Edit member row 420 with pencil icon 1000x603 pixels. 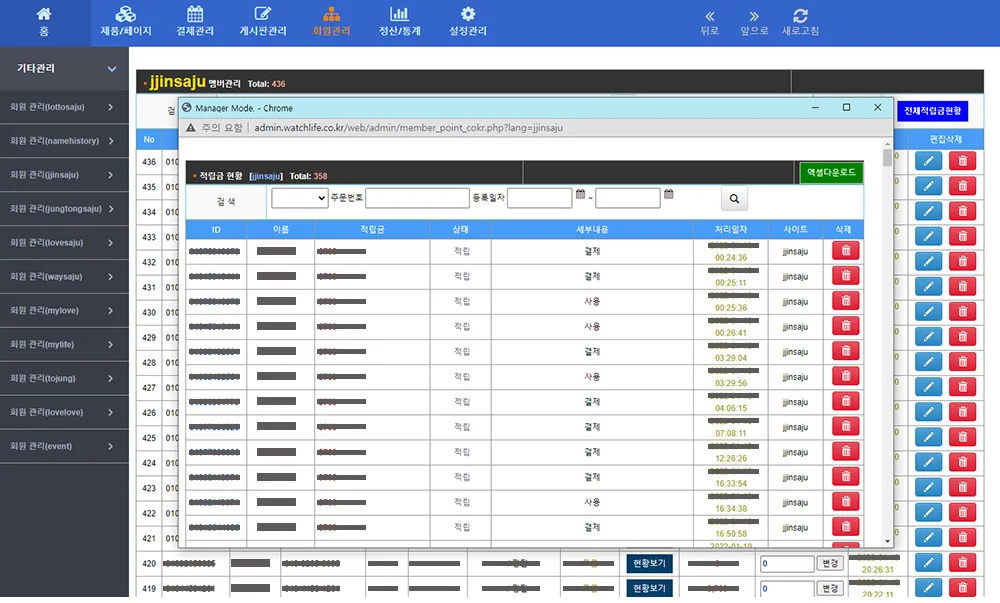[929, 562]
